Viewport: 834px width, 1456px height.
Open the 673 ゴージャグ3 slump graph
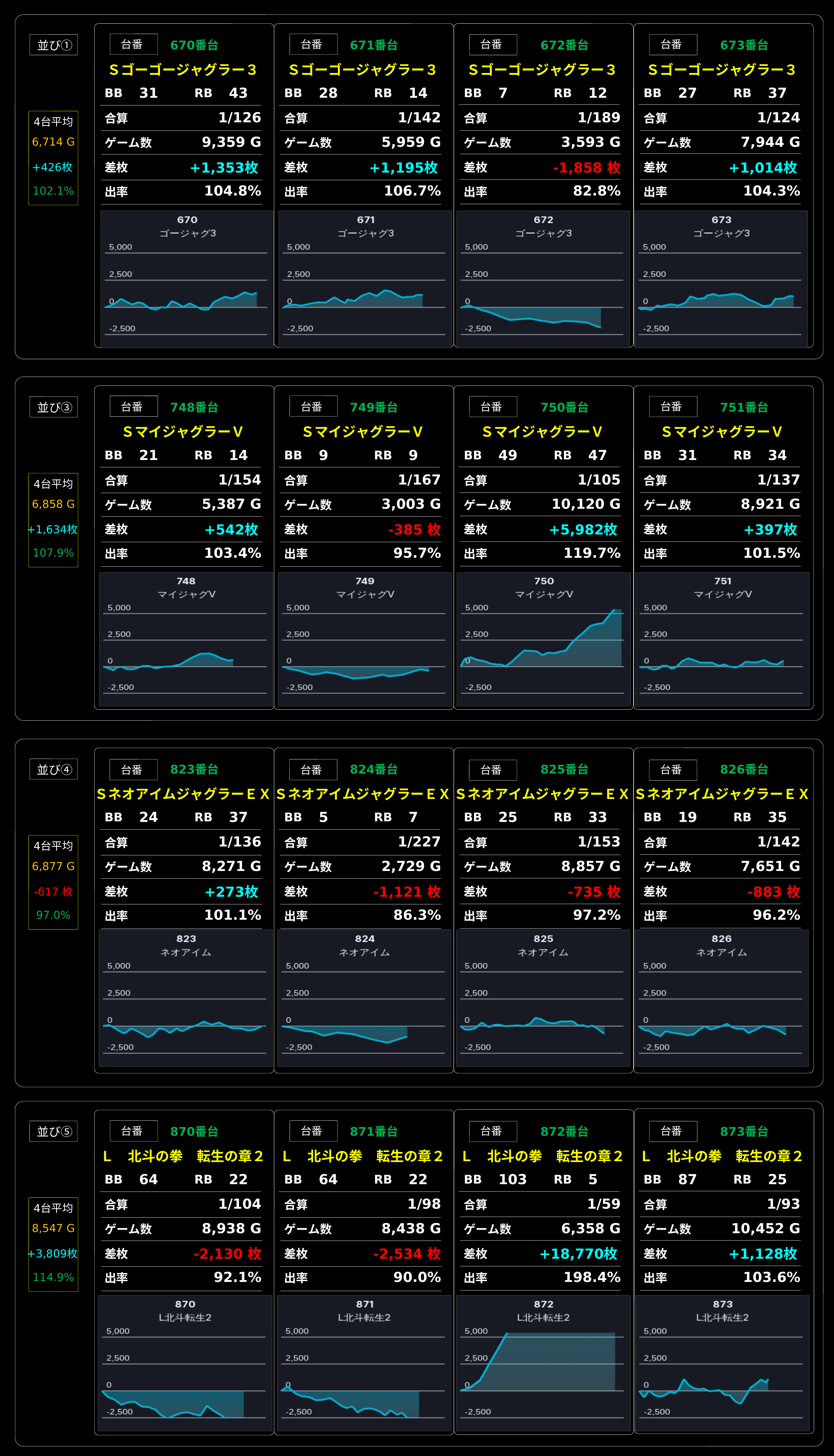point(721,279)
